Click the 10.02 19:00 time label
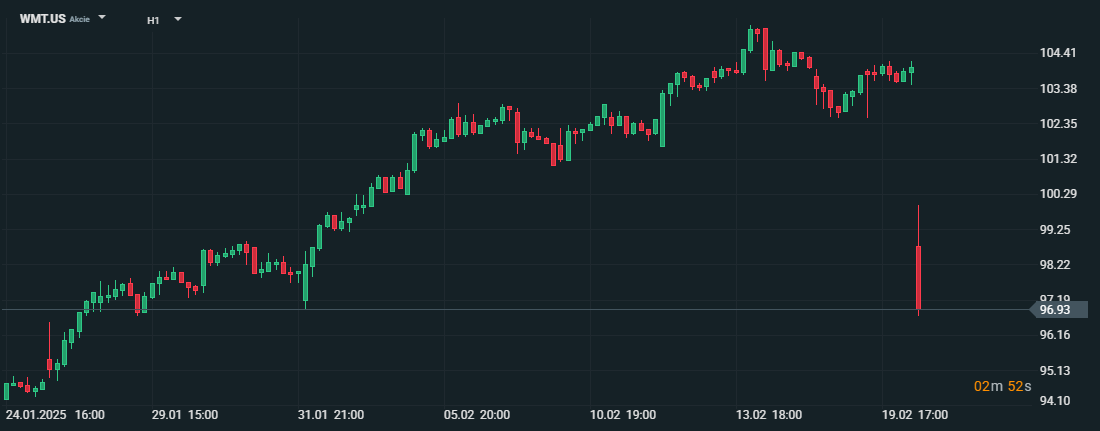Image resolution: width=1100 pixels, height=431 pixels. (623, 415)
